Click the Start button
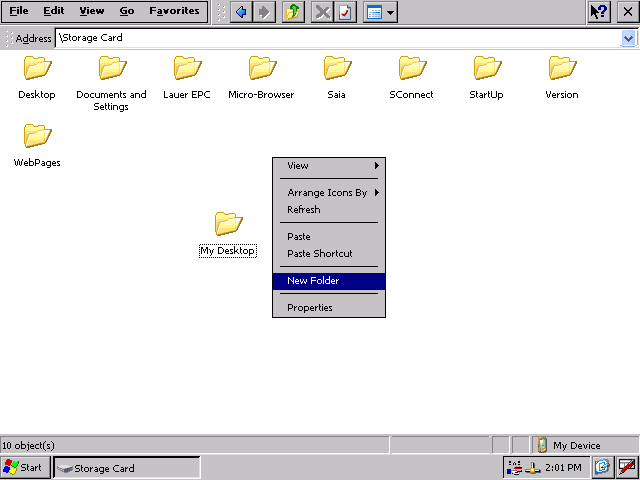This screenshot has height=480, width=640. [25, 467]
